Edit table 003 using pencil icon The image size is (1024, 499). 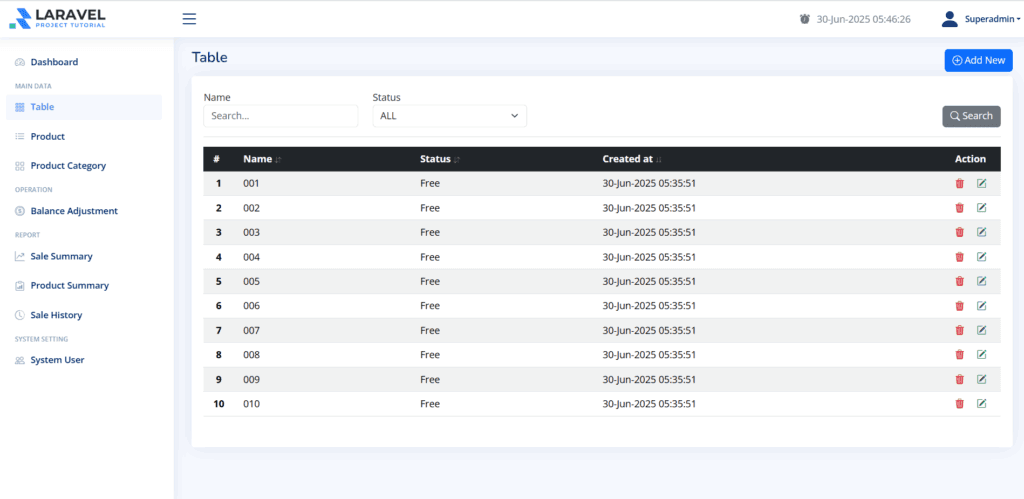click(981, 233)
